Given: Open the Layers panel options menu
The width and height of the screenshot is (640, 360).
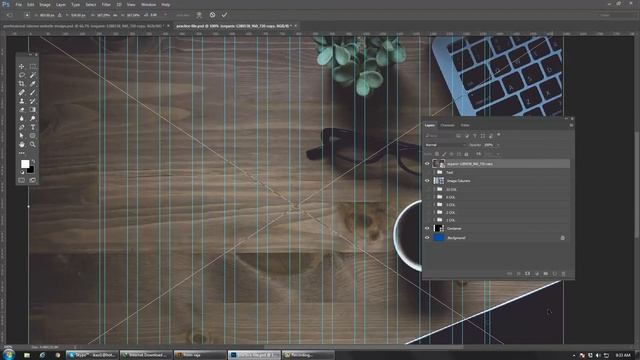Looking at the screenshot, I should tap(571, 125).
